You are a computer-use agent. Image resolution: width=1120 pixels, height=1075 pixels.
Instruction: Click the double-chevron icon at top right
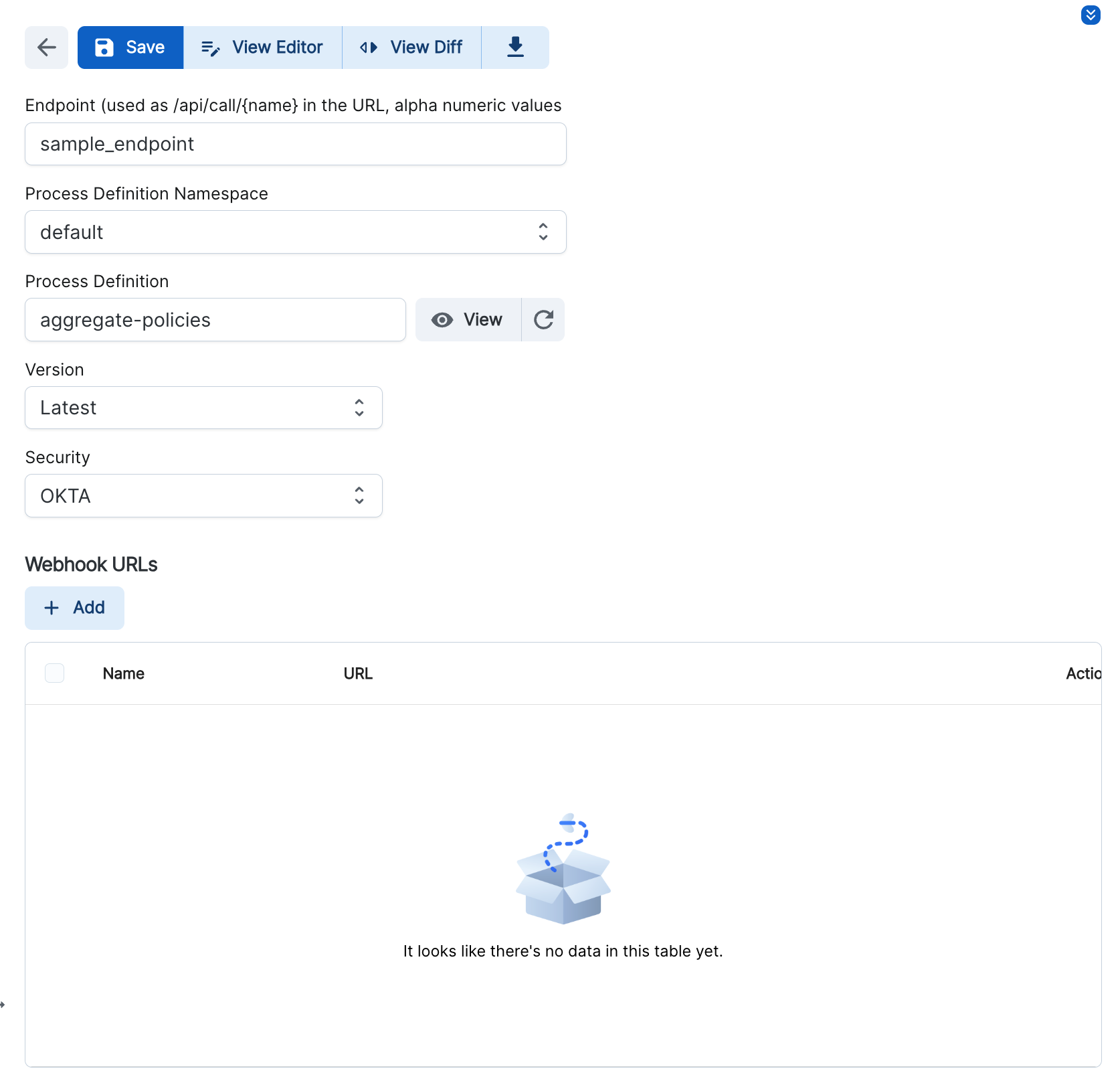tap(1090, 15)
